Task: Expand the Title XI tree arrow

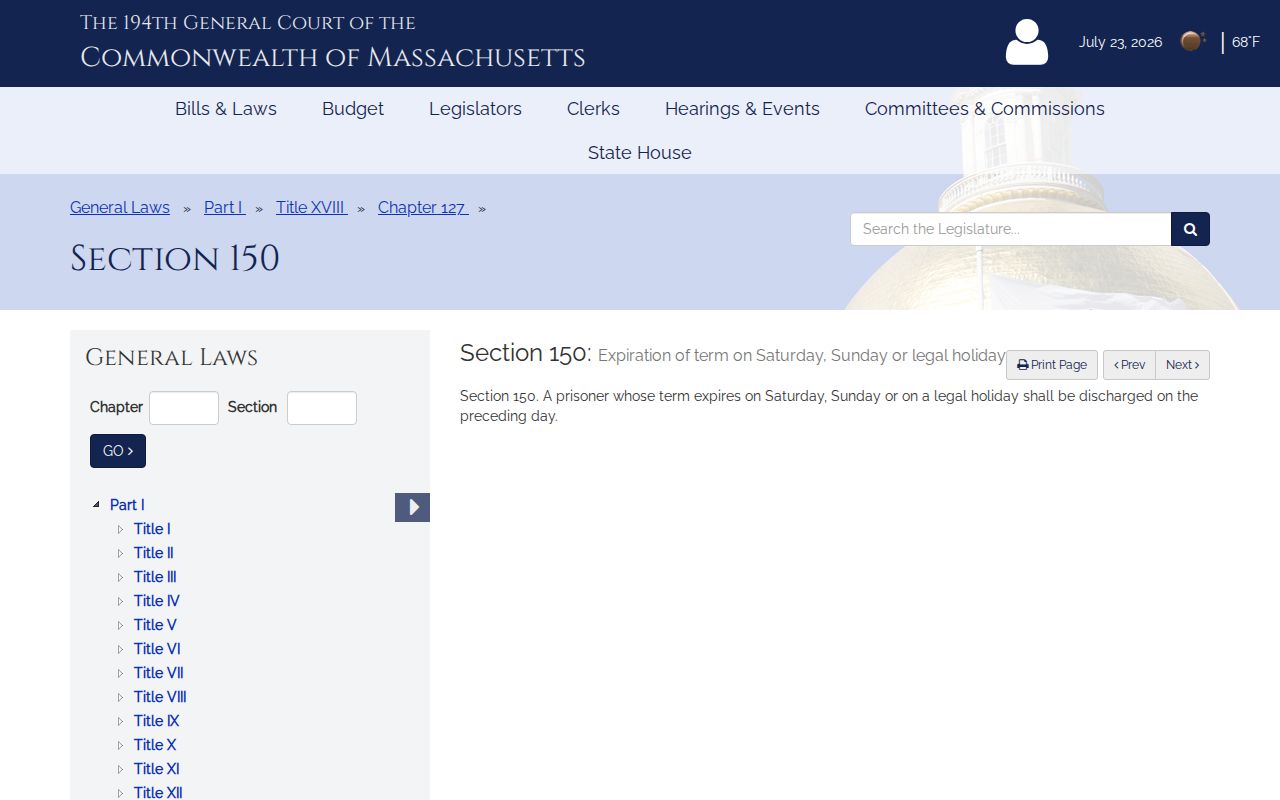Action: (x=120, y=769)
